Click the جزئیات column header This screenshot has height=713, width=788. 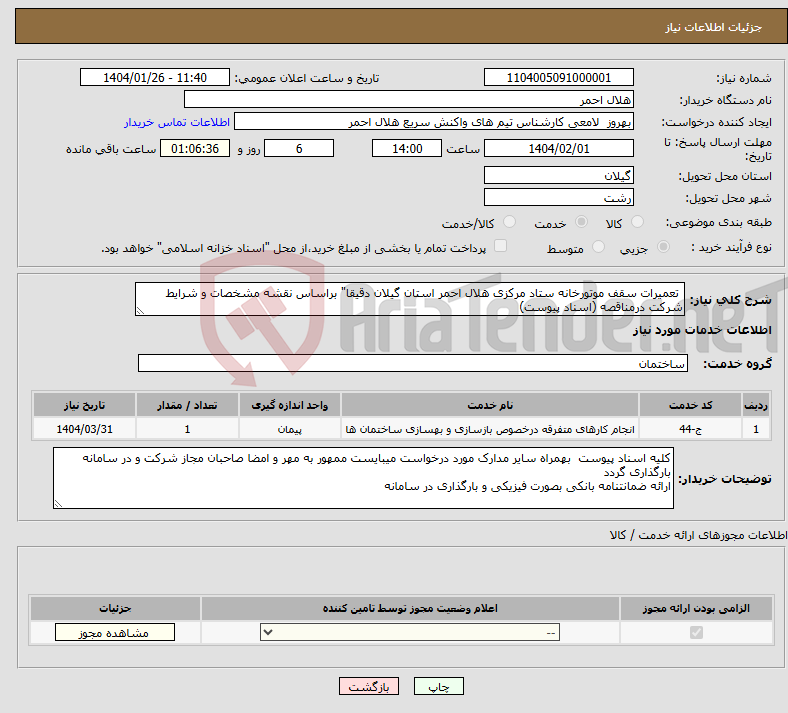click(115, 608)
